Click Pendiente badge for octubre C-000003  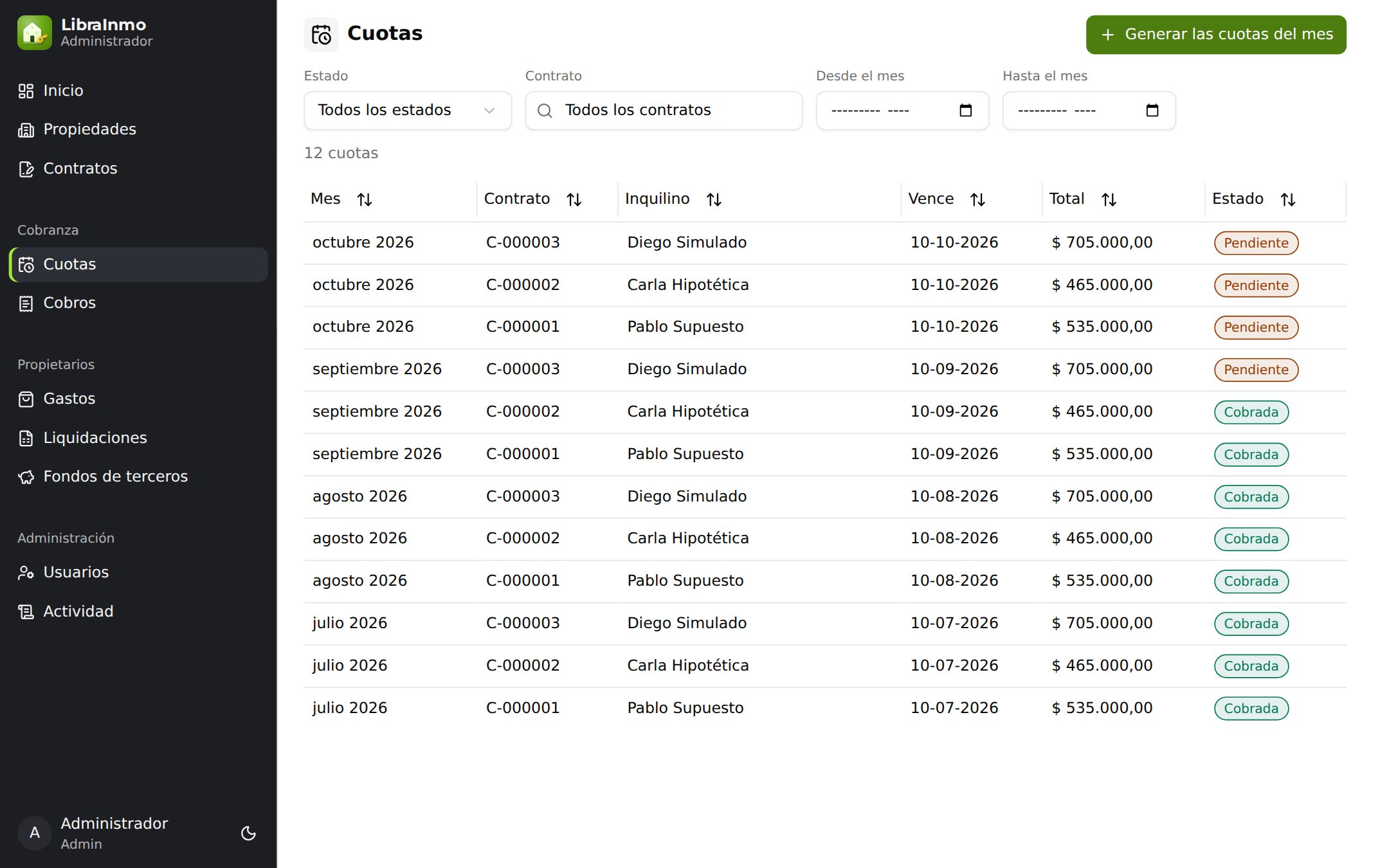point(1256,243)
